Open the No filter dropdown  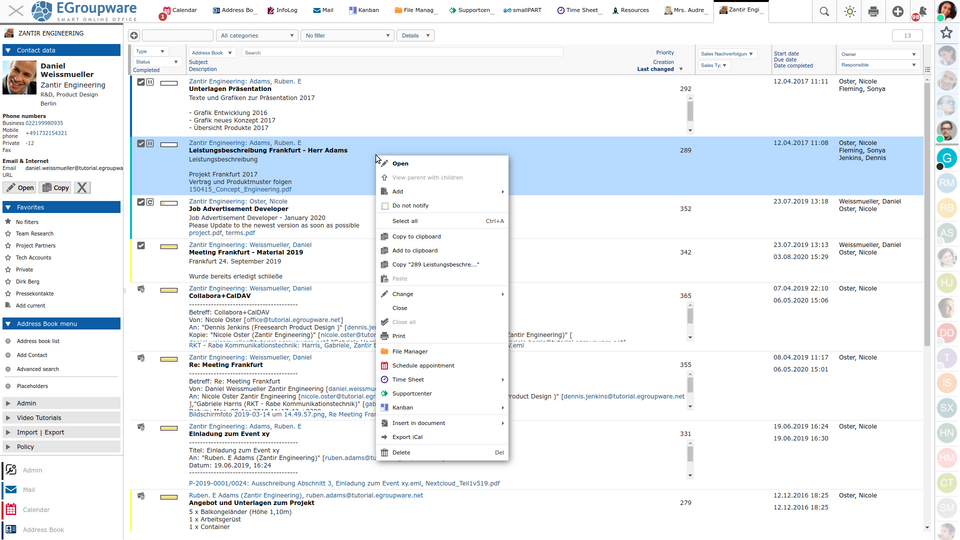(347, 36)
